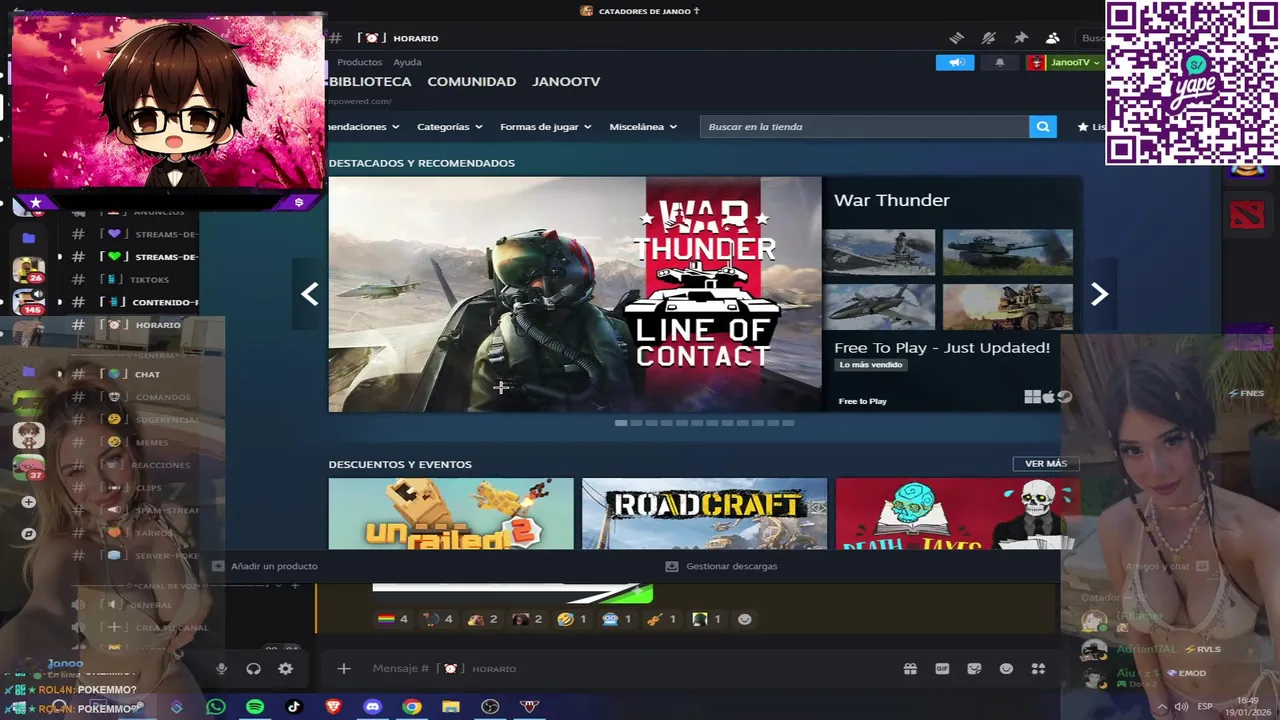Show Discord member list icon
The image size is (1280, 720).
(x=1053, y=38)
